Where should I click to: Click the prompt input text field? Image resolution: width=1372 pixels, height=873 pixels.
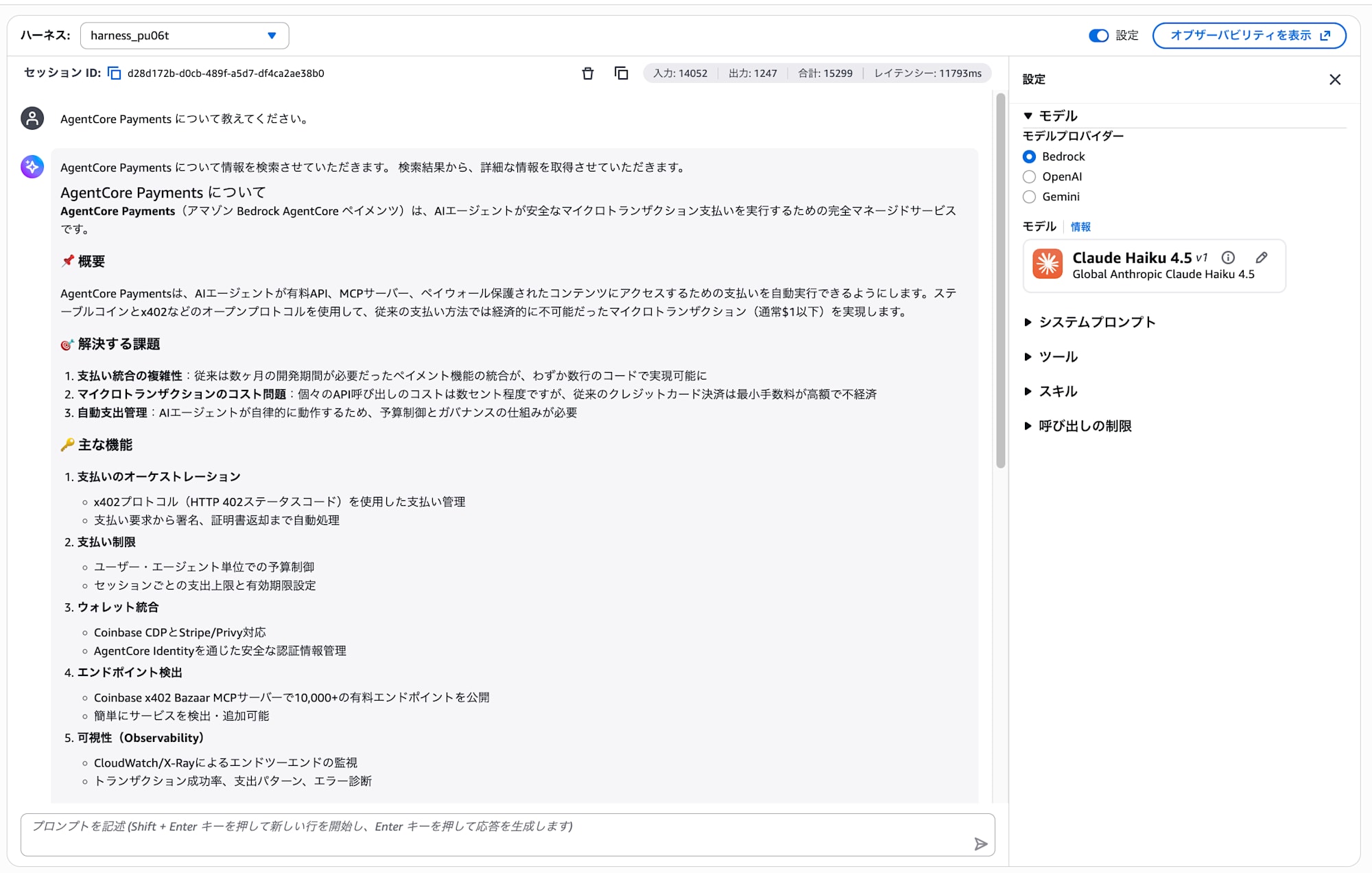click(508, 835)
